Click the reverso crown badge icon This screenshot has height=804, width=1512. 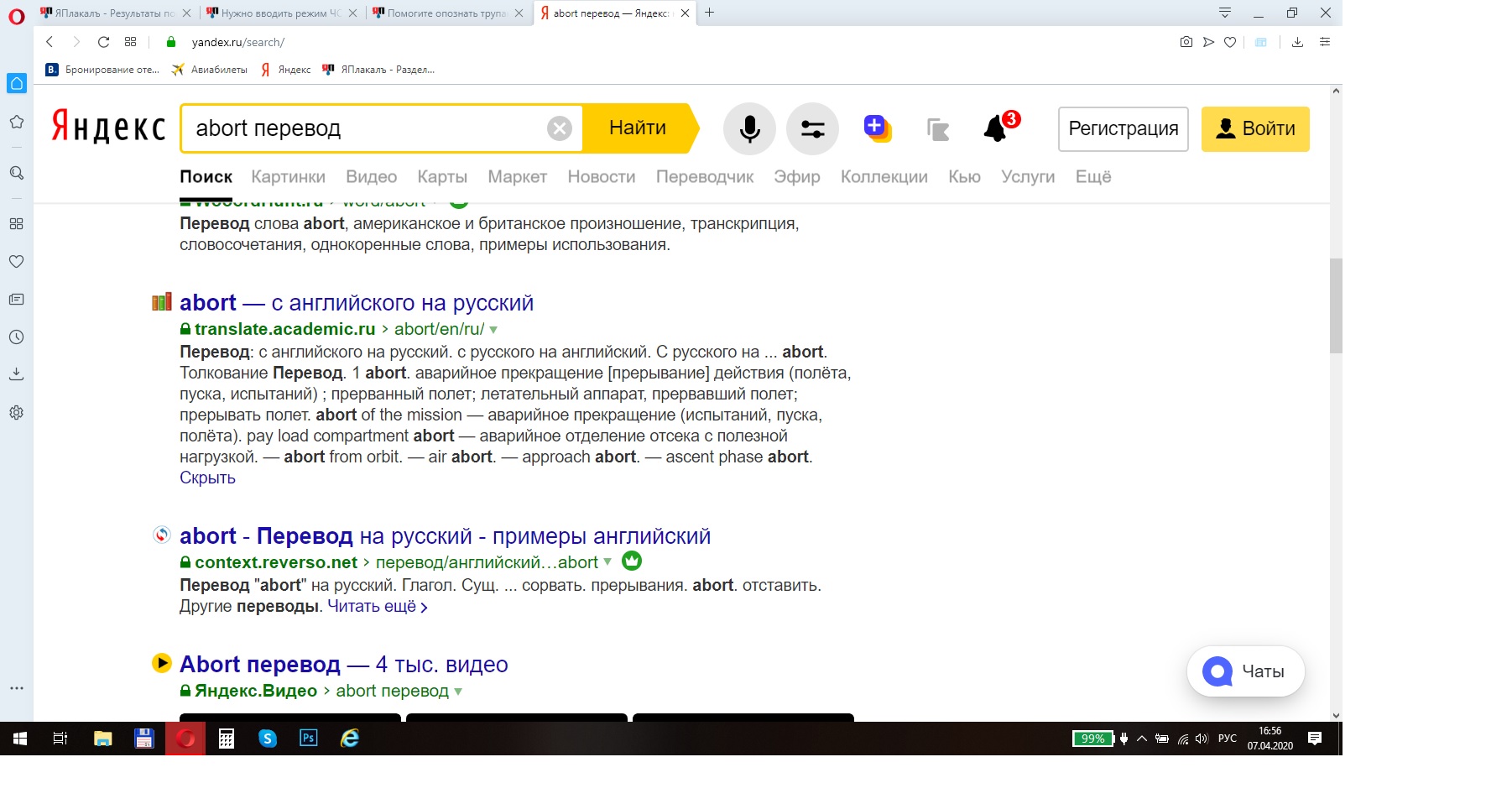point(632,561)
